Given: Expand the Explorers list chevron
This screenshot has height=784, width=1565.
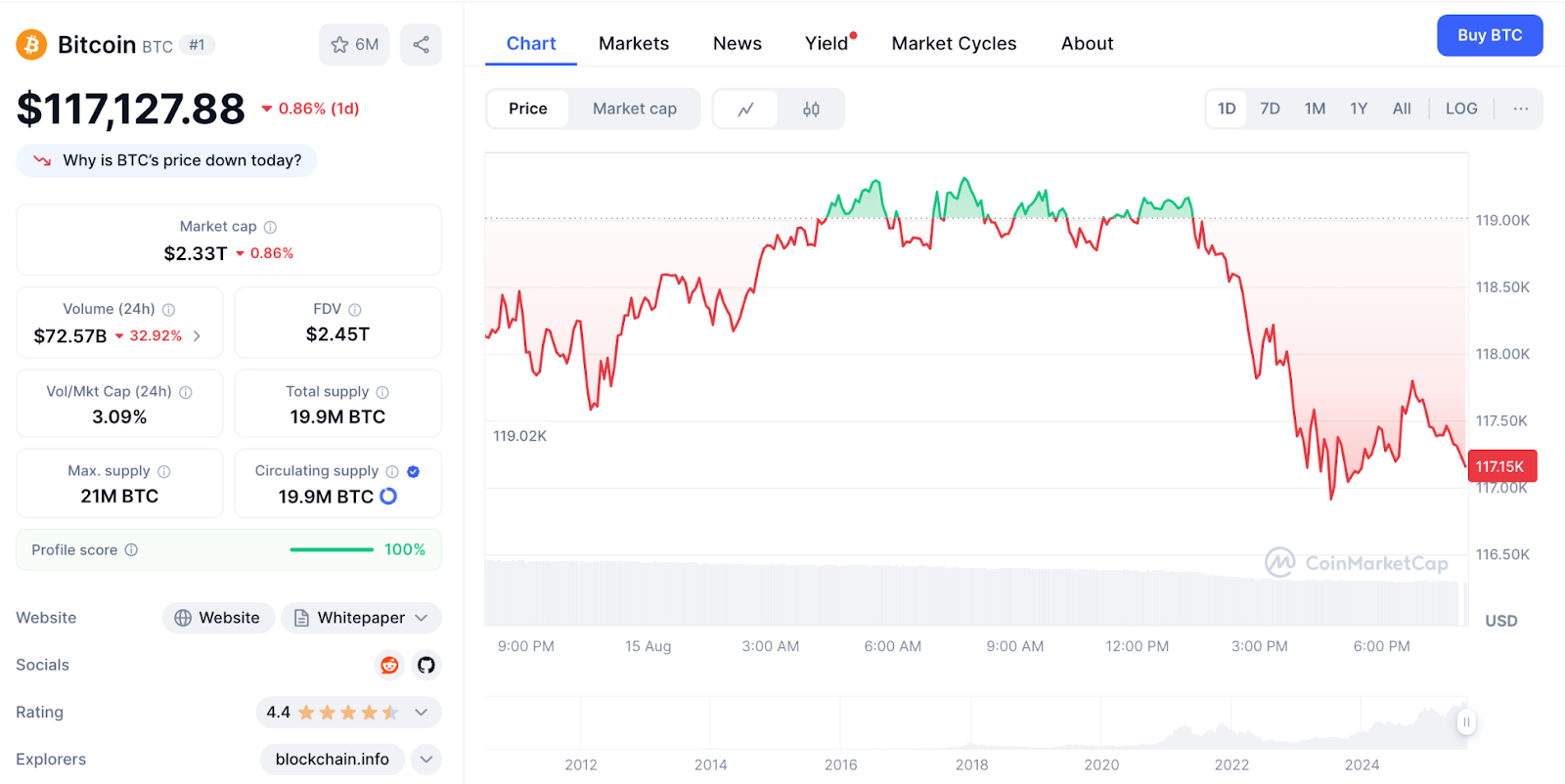Looking at the screenshot, I should click(x=426, y=759).
